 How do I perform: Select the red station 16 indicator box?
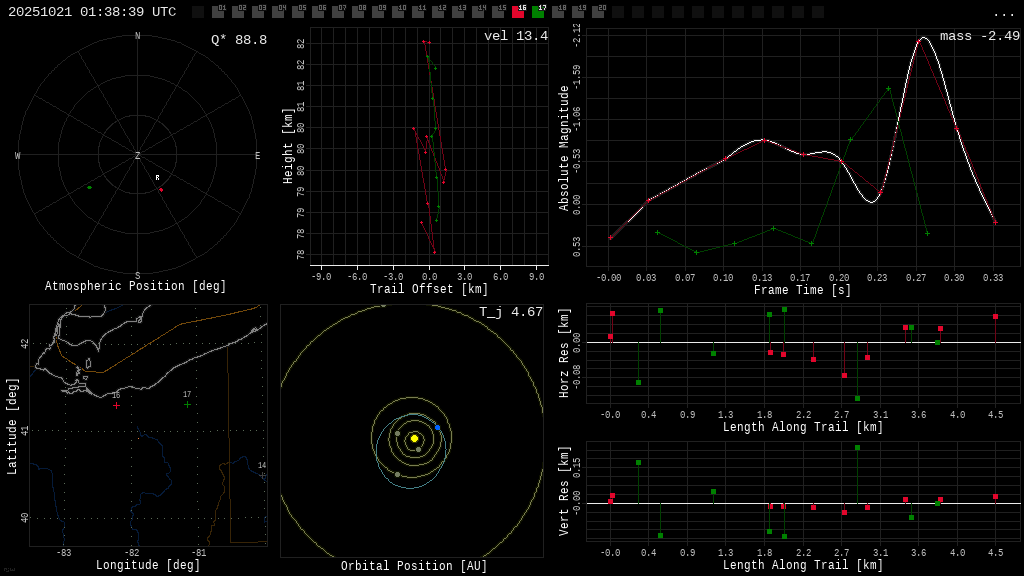518,12
